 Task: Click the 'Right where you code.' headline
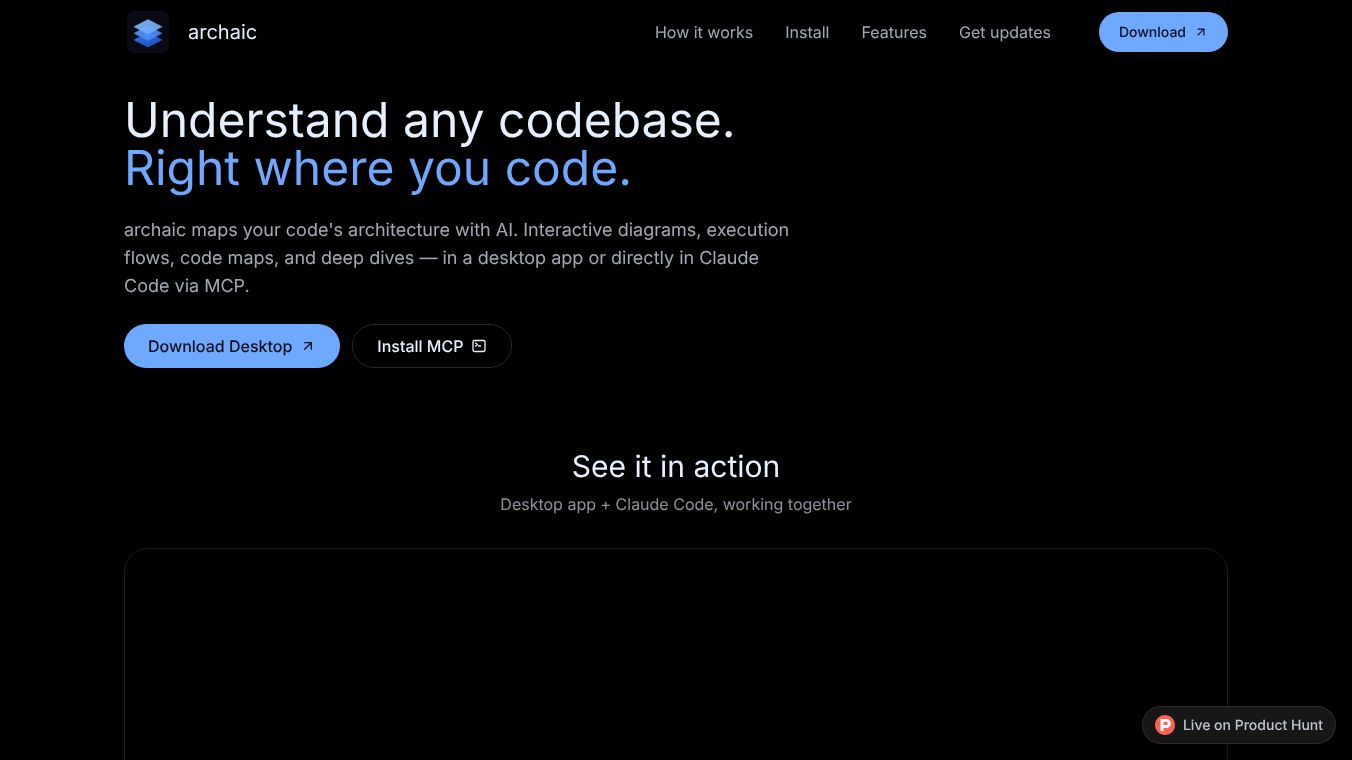[x=378, y=169]
